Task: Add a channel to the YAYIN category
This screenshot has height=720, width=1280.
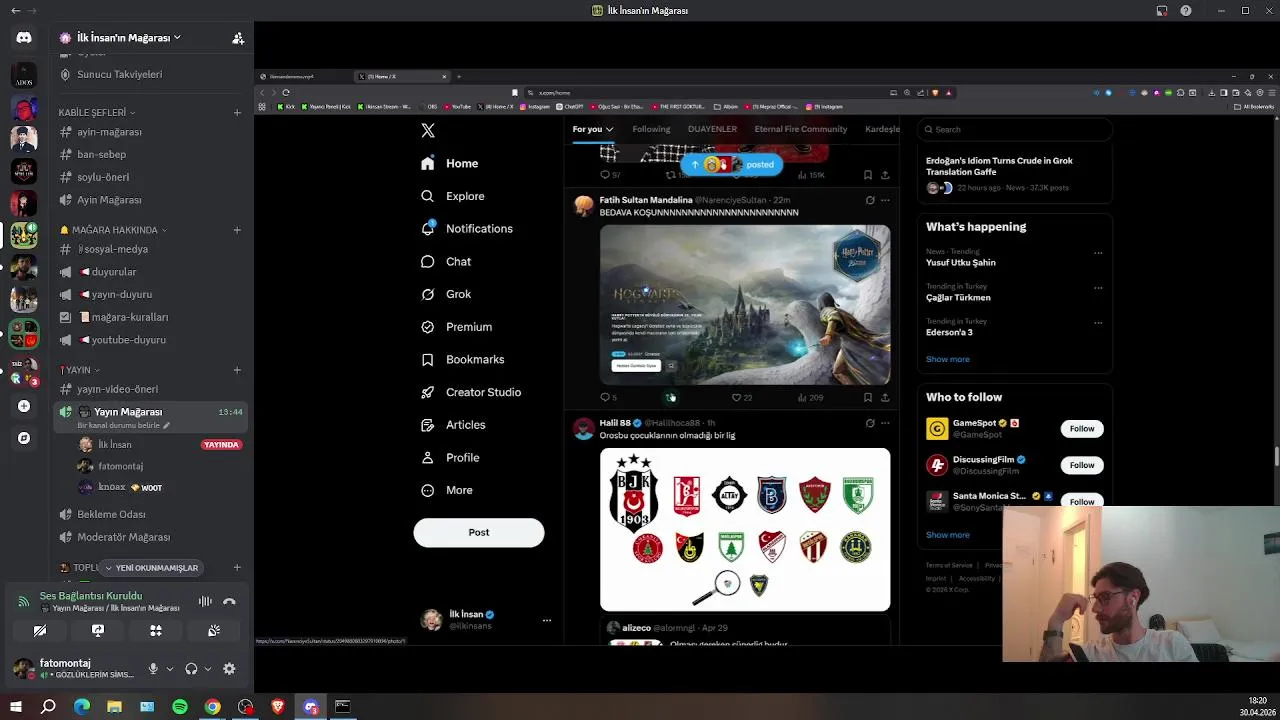Action: tap(237, 370)
